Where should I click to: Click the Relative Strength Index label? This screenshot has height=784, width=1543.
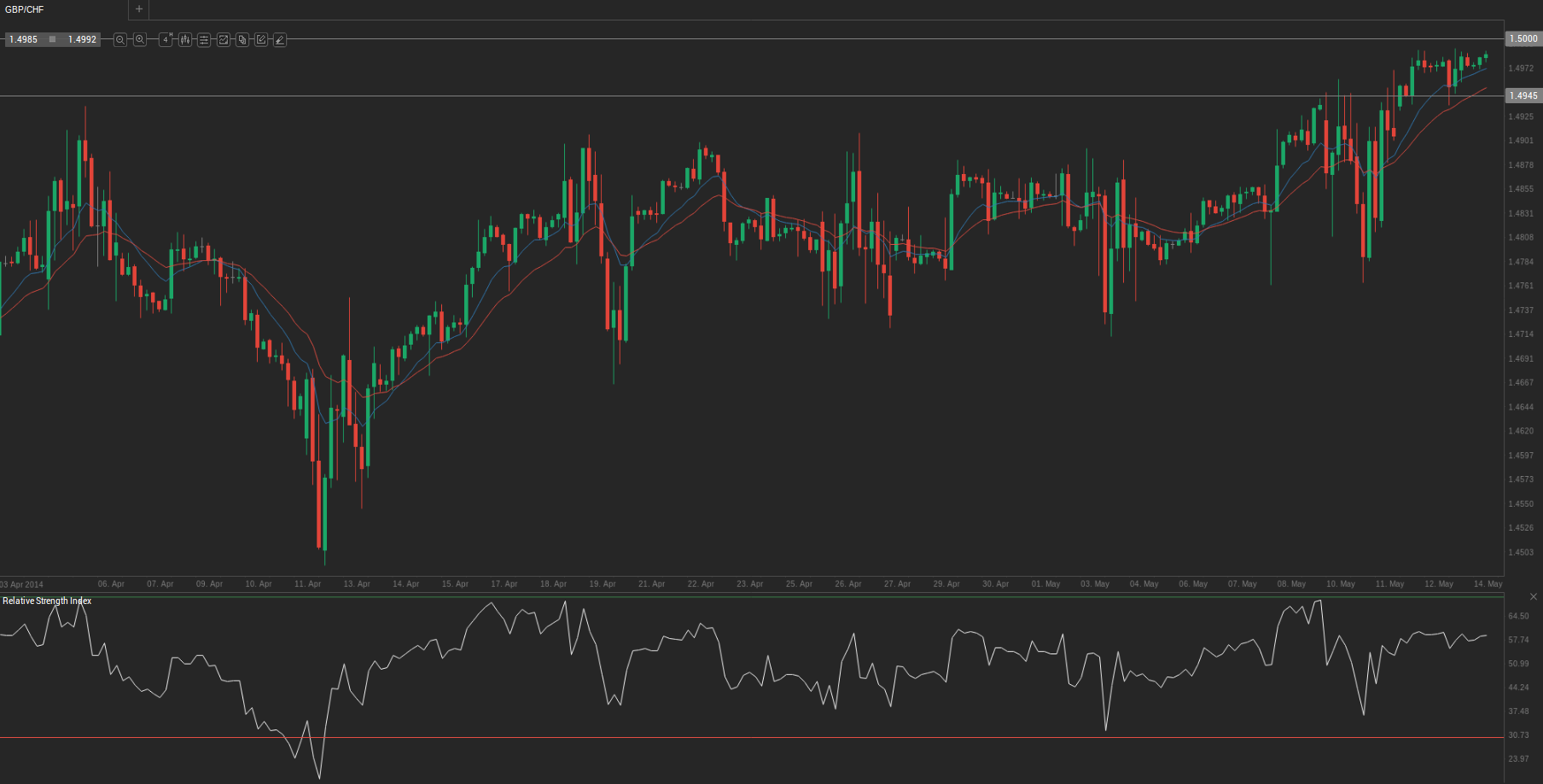click(47, 601)
